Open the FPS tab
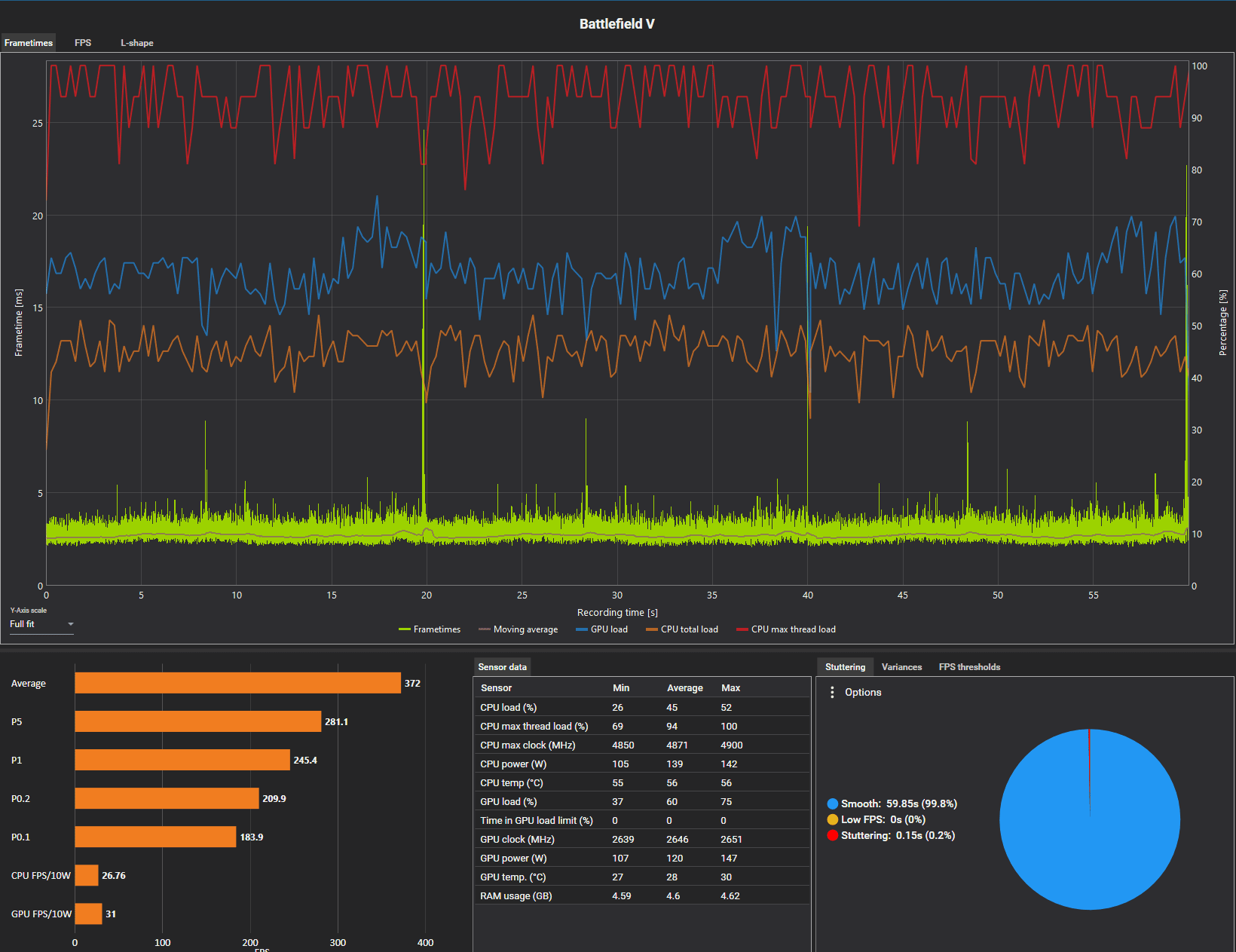This screenshot has height=952, width=1236. [83, 43]
